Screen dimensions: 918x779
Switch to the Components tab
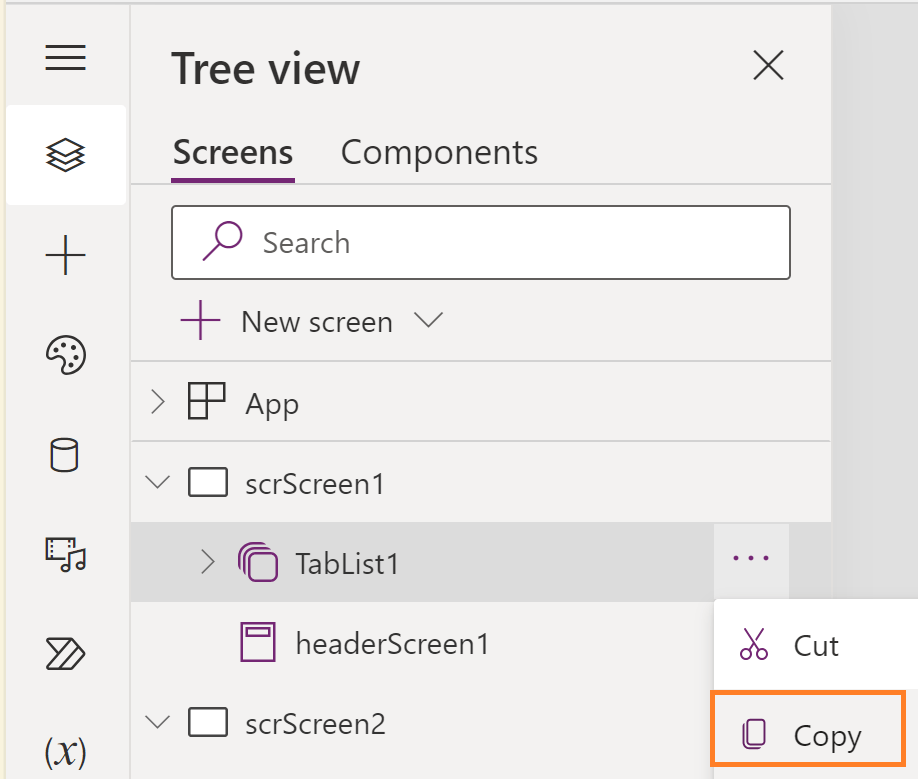click(439, 153)
